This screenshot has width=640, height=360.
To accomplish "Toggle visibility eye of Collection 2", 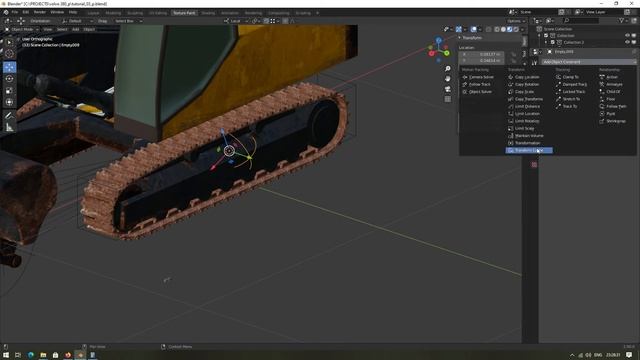I will click(x=627, y=42).
